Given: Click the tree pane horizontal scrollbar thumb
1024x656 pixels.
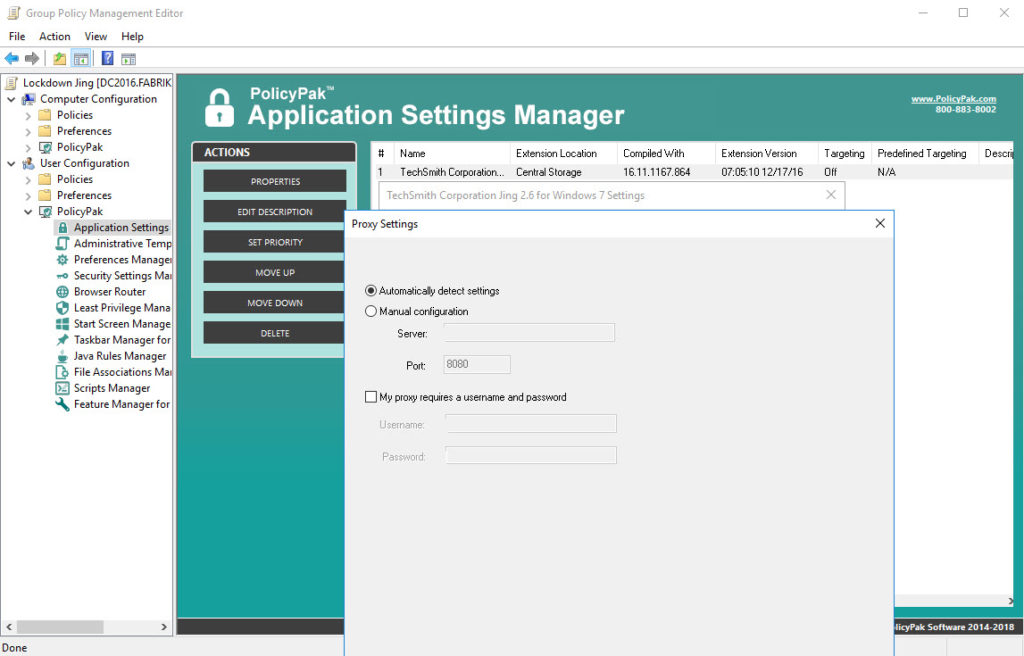Looking at the screenshot, I should pos(60,627).
